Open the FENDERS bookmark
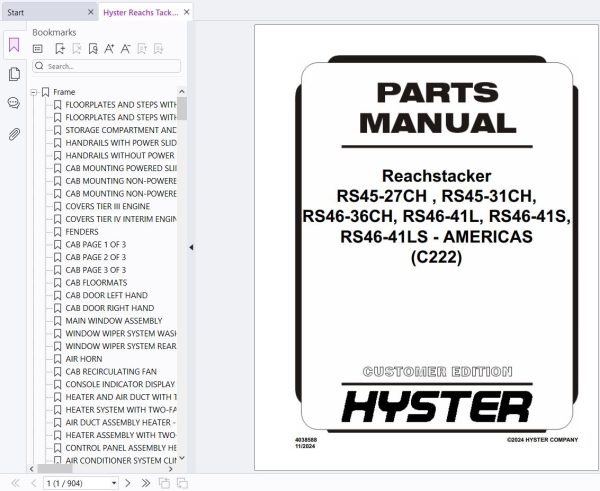The height and width of the screenshot is (491, 600). coord(82,232)
